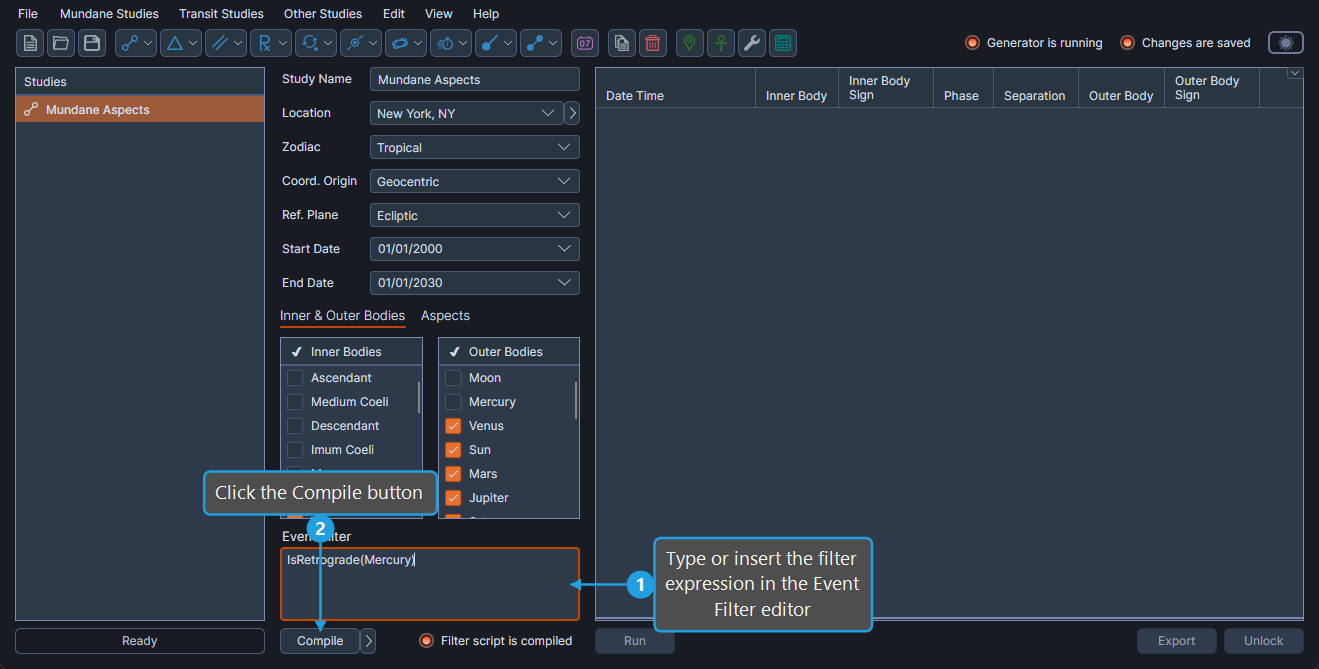Select the aspects (two connected dots) study icon
The width and height of the screenshot is (1319, 669).
click(x=129, y=43)
